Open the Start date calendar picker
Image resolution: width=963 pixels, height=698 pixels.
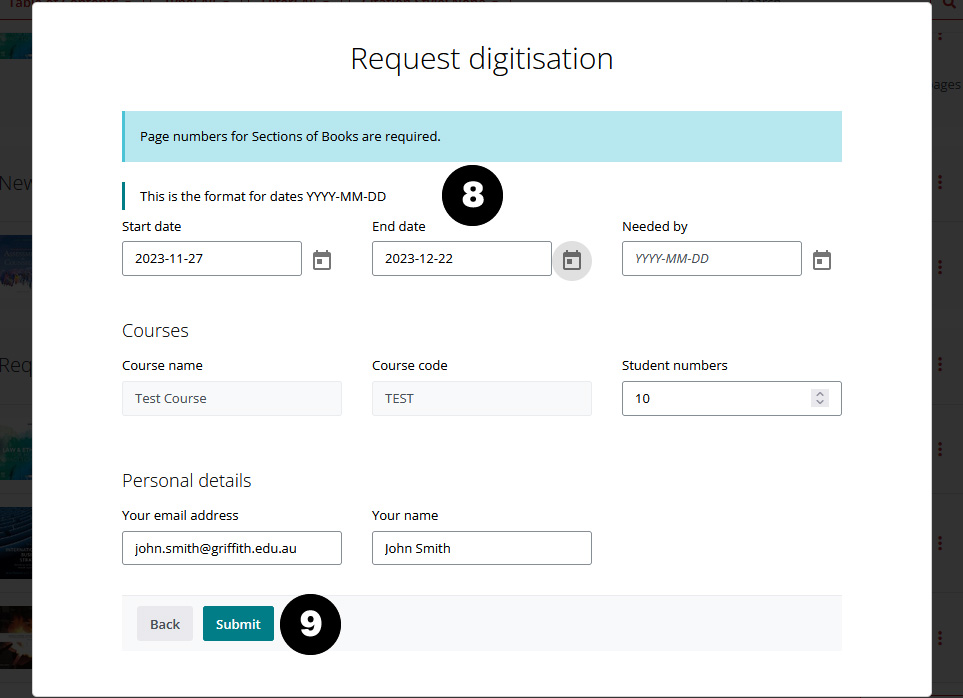point(321,260)
